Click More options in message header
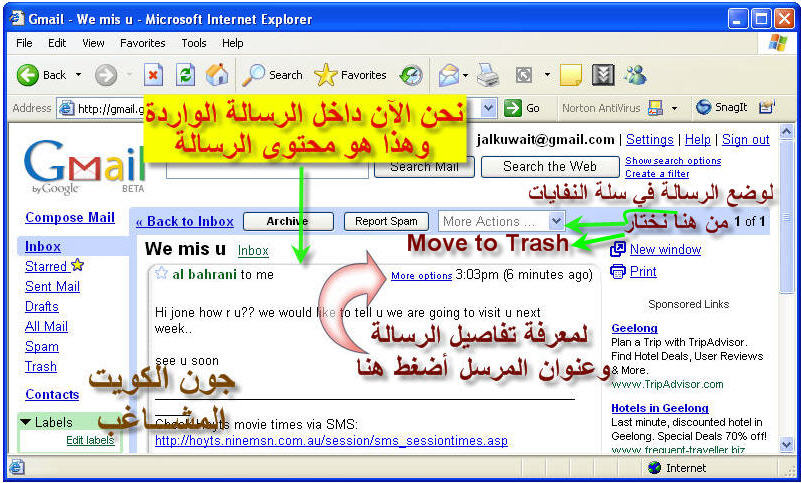The width and height of the screenshot is (801, 483). point(421,276)
